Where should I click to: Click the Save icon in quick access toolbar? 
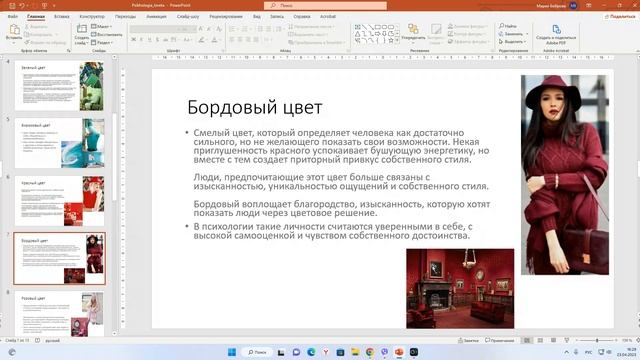(x=12, y=5)
